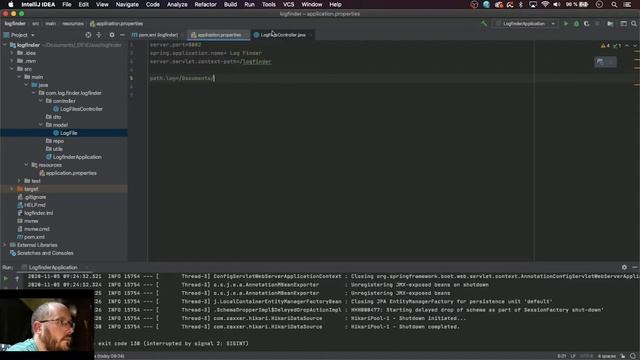
Task: Close the application.properties editor tab
Action: [x=246, y=35]
